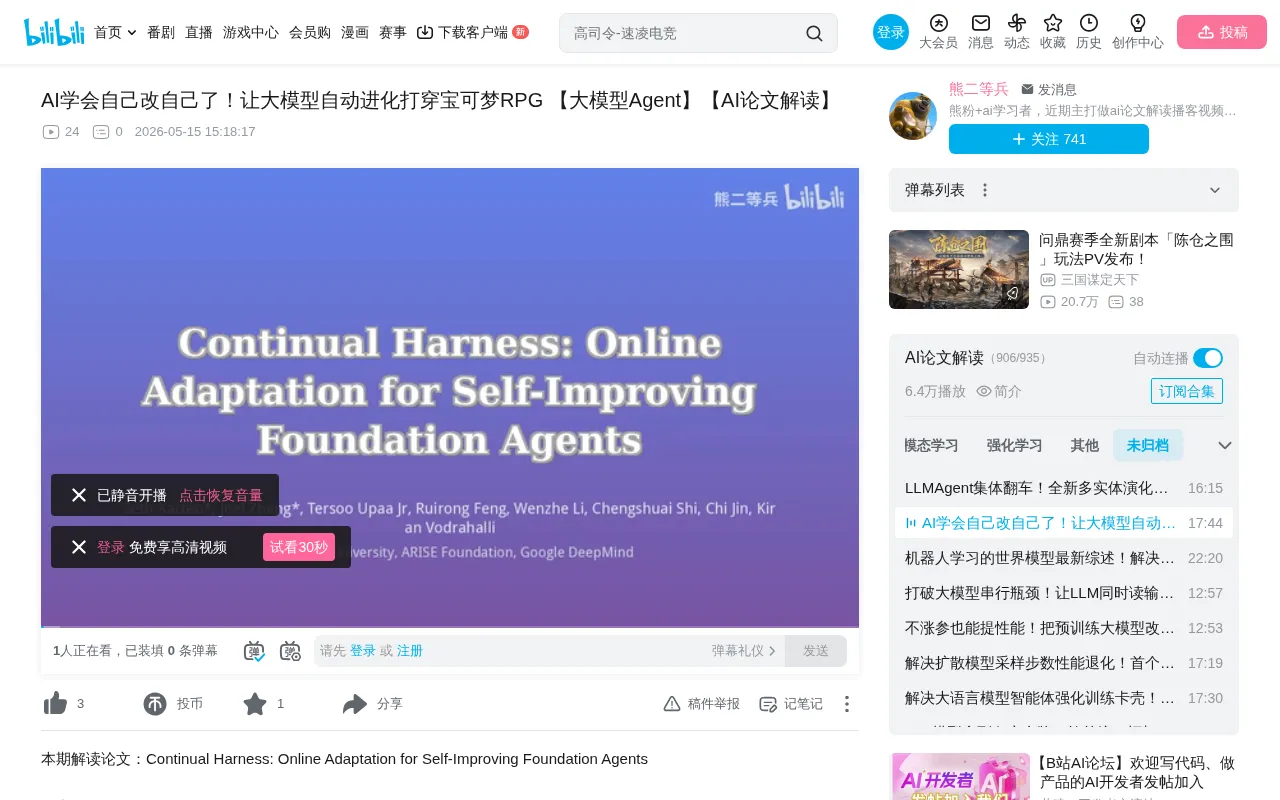Switch to 其他 tab
The image size is (1280, 800).
pos(1084,445)
